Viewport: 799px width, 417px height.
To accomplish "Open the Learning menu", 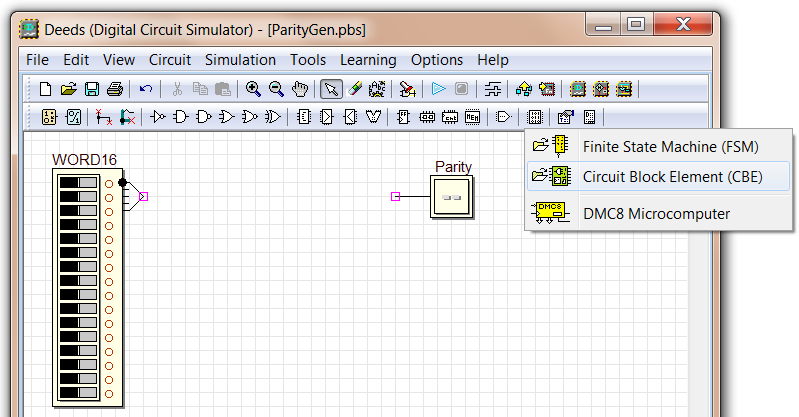I will pyautogui.click(x=368, y=60).
